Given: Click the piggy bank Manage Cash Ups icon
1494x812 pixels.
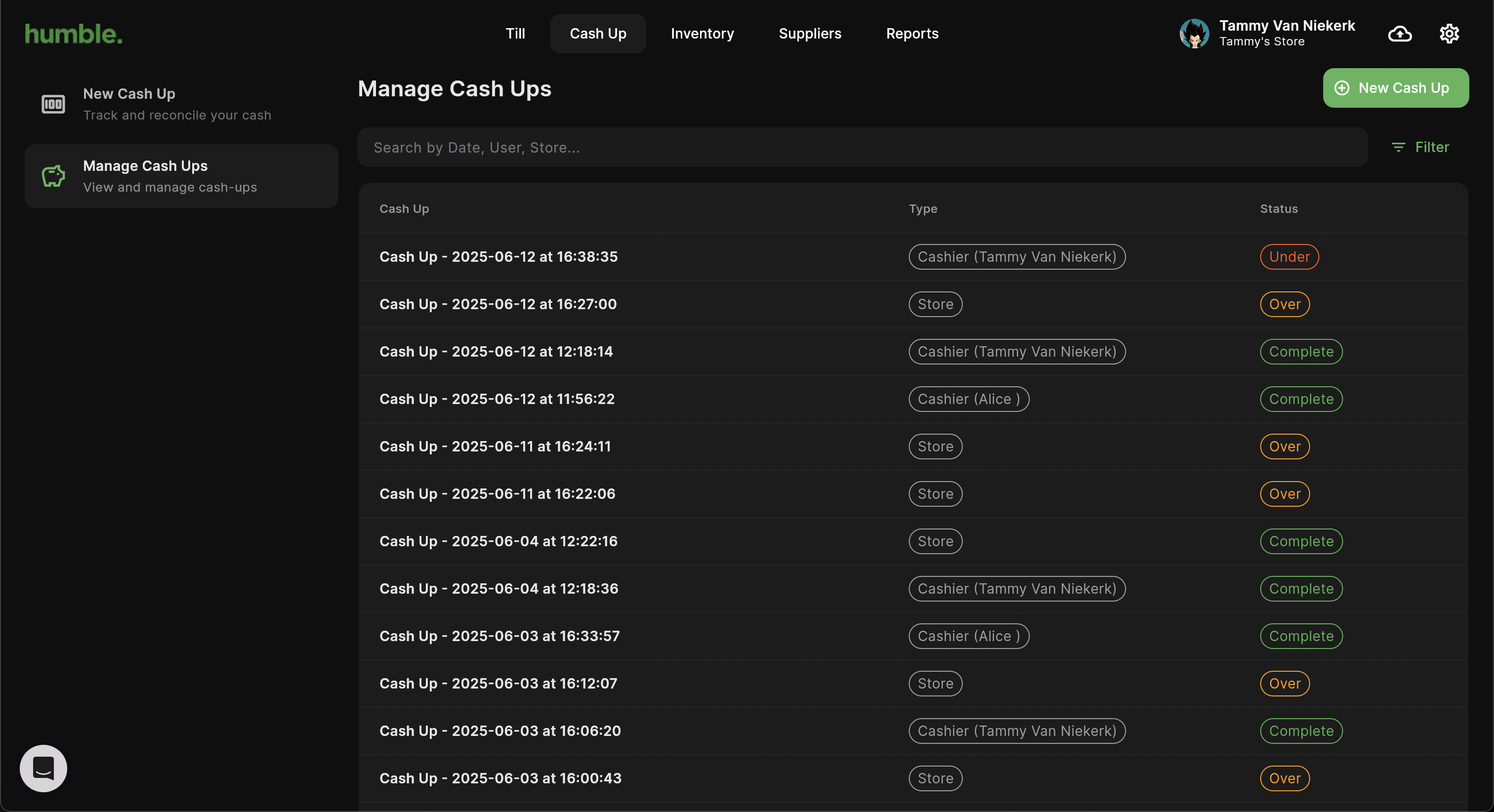Looking at the screenshot, I should tap(53, 176).
